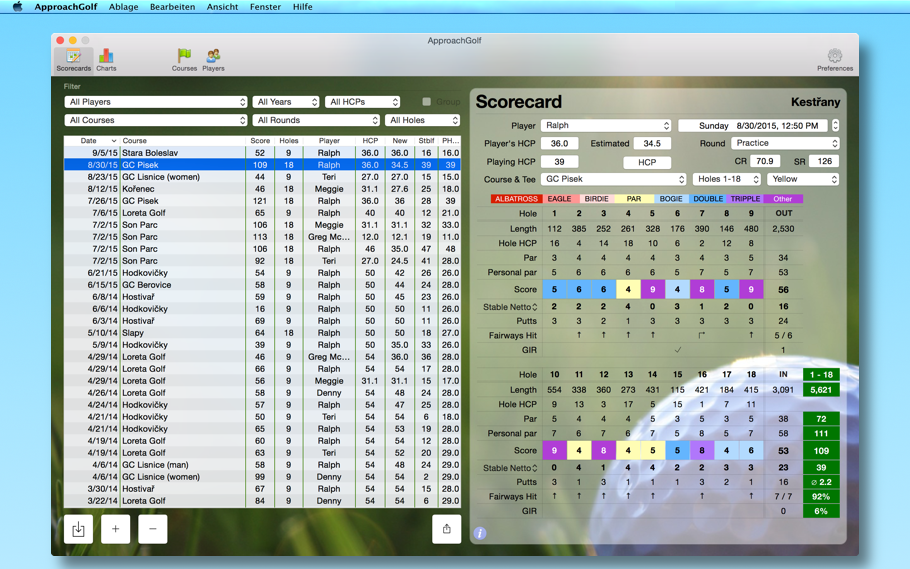This screenshot has height=569, width=910.
Task: Click the SR field 126
Action: pos(825,161)
